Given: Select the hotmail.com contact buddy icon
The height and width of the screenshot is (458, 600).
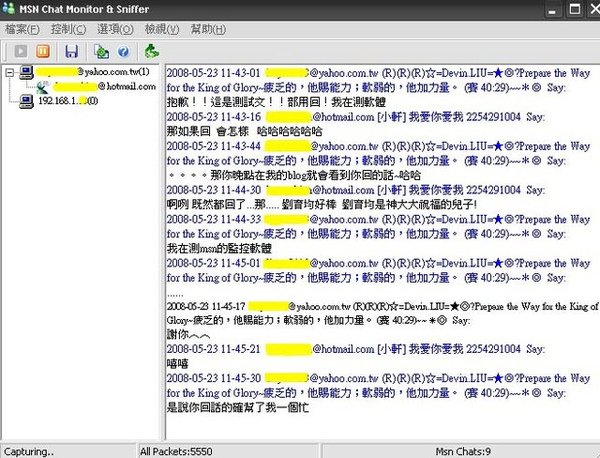Looking at the screenshot, I should (x=42, y=87).
